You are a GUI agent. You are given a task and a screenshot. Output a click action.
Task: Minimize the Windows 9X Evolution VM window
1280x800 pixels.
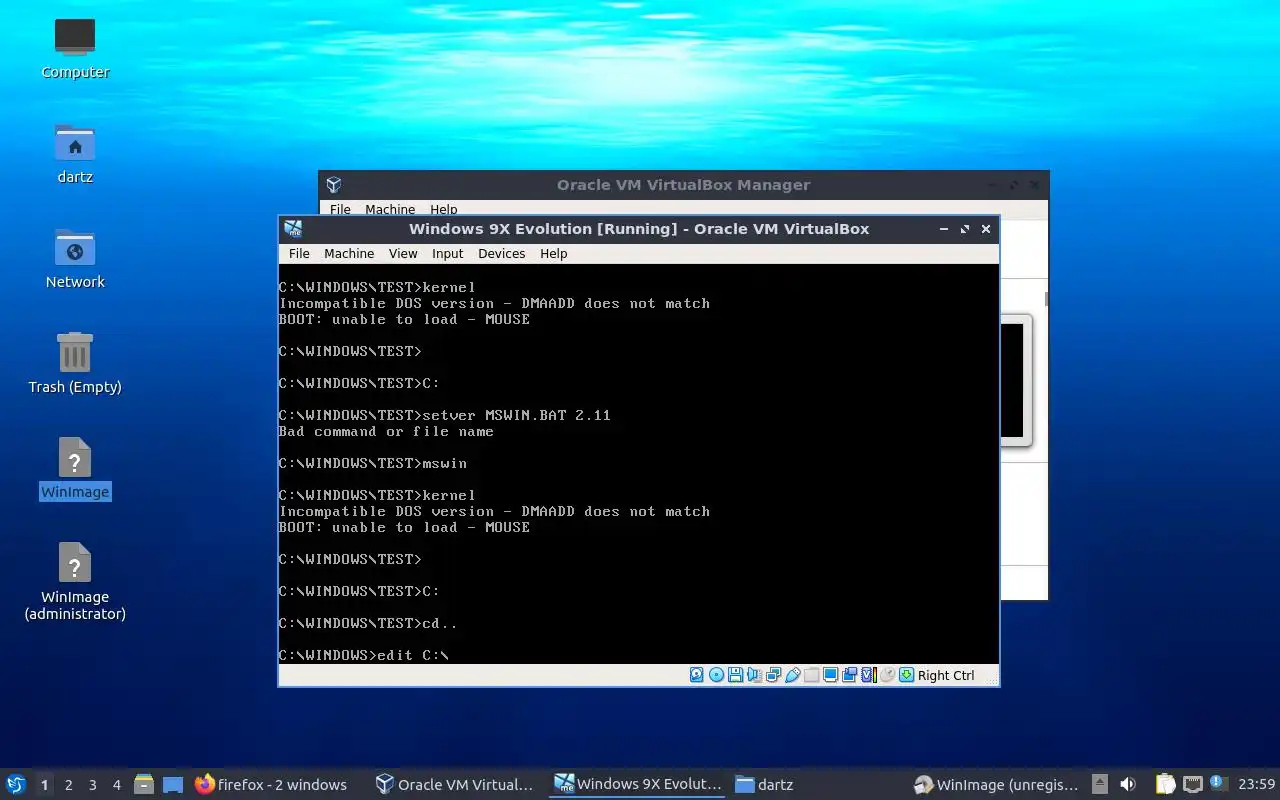click(944, 229)
